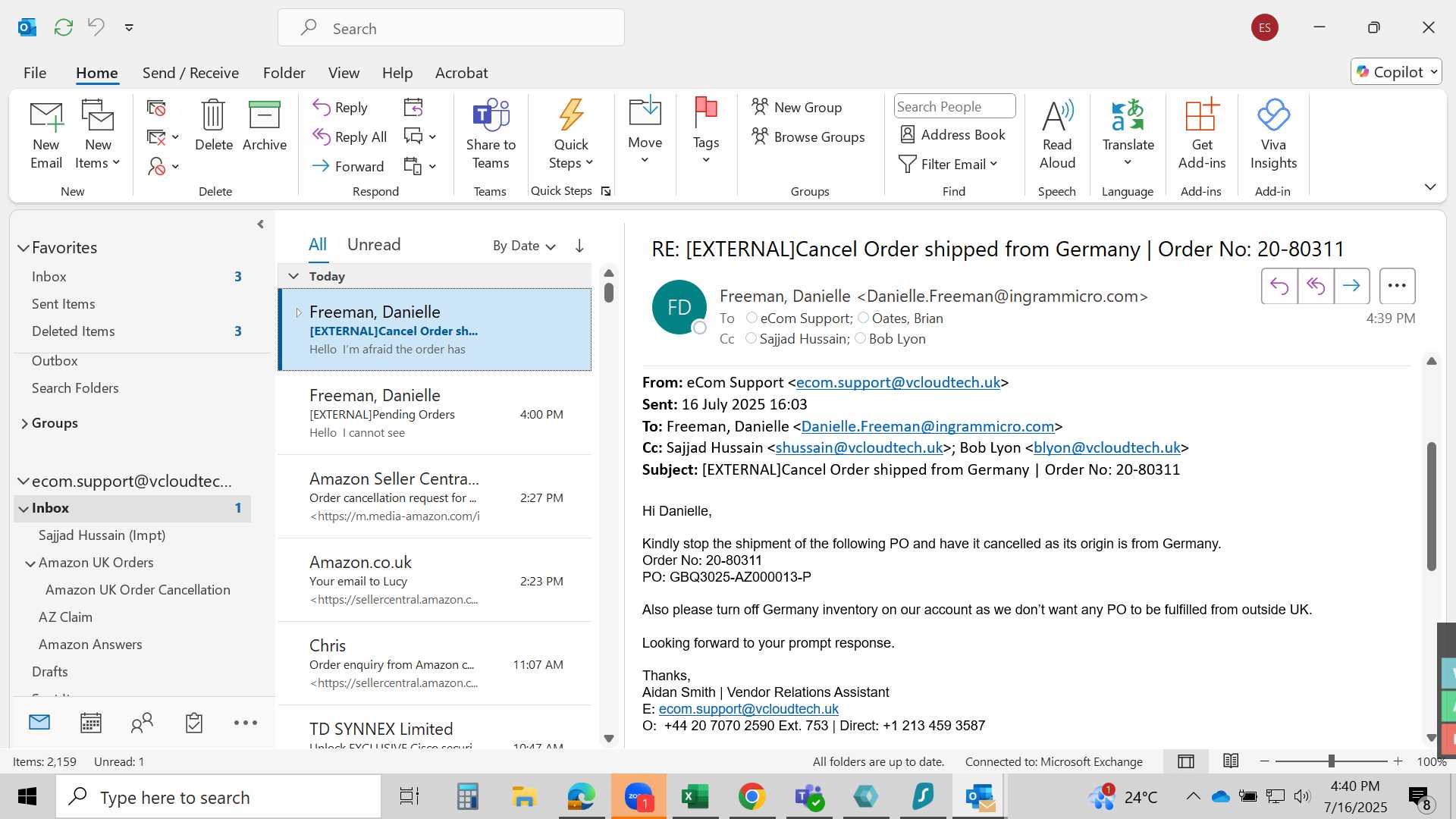Viewport: 1456px width, 819px height.
Task: Collapse the Today group header
Action: point(293,276)
